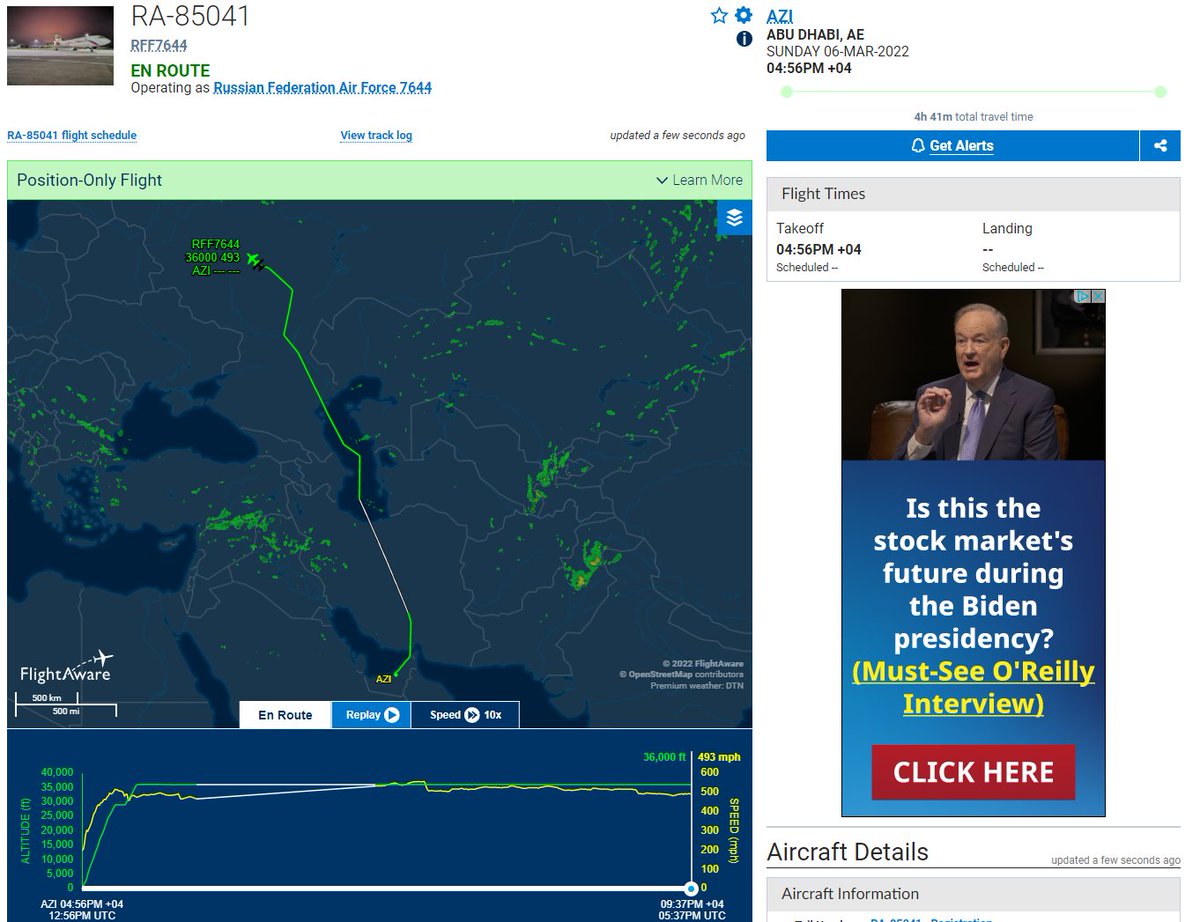Open the map layers icon
This screenshot has height=922, width=1200.
coord(734,218)
